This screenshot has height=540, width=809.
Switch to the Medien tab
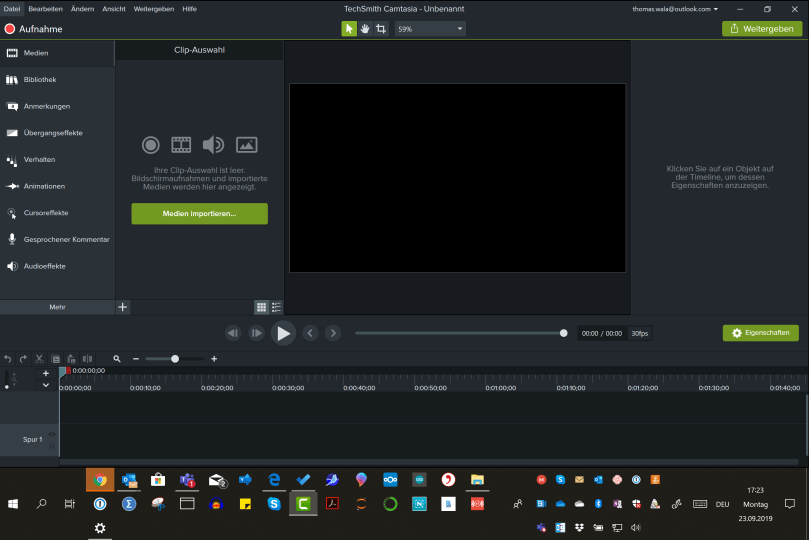(57, 53)
